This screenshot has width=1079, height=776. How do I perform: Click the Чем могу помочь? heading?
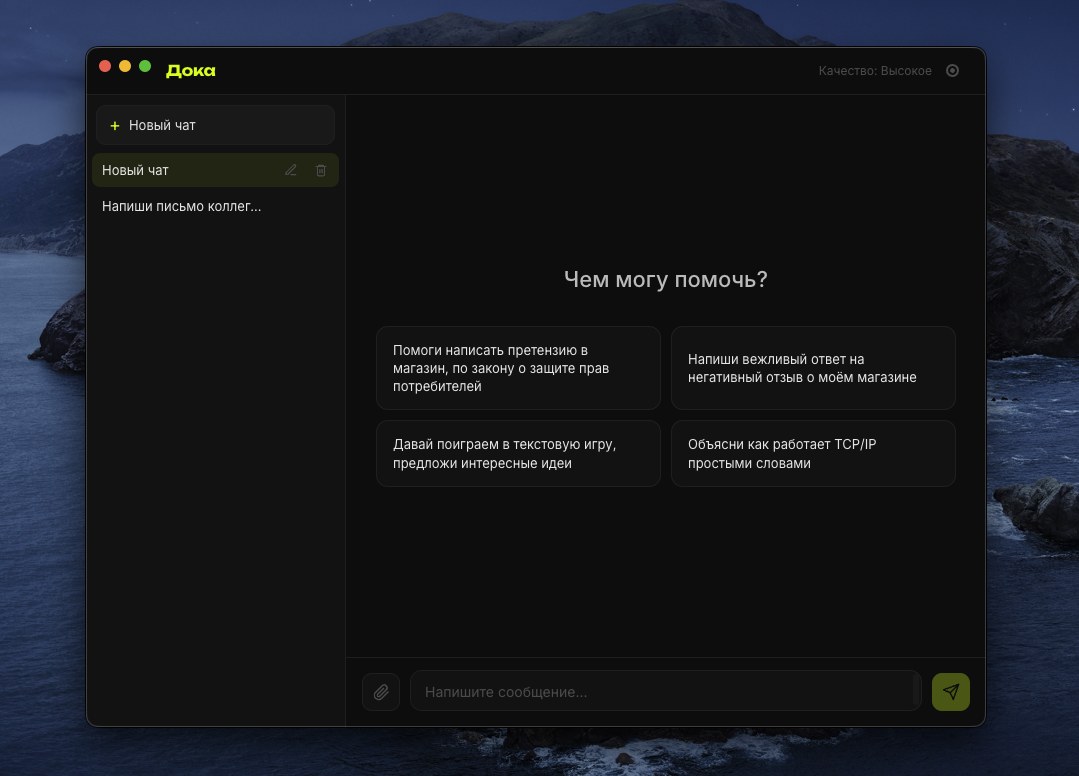point(665,279)
